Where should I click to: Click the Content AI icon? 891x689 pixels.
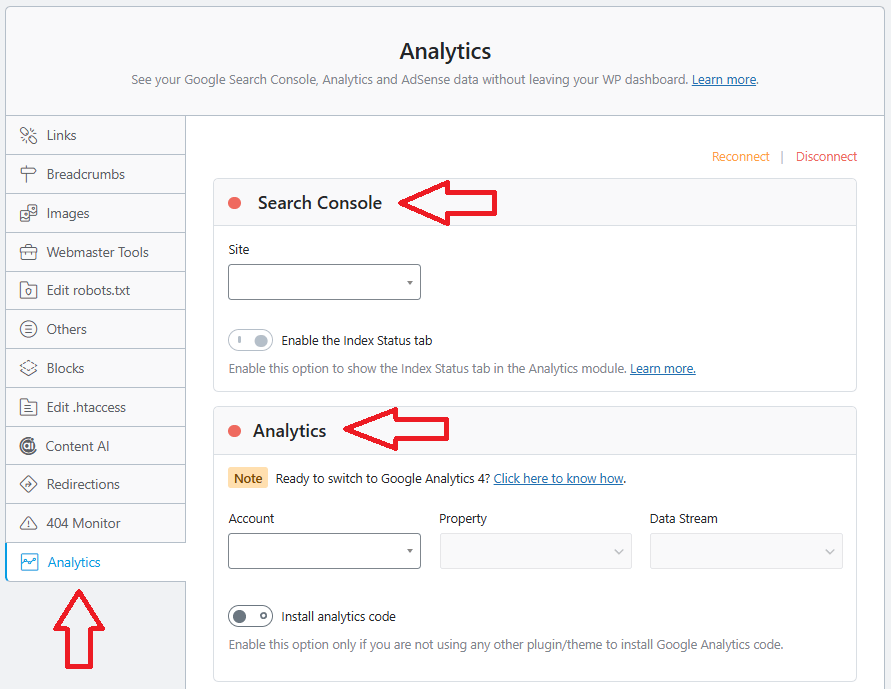pos(28,446)
